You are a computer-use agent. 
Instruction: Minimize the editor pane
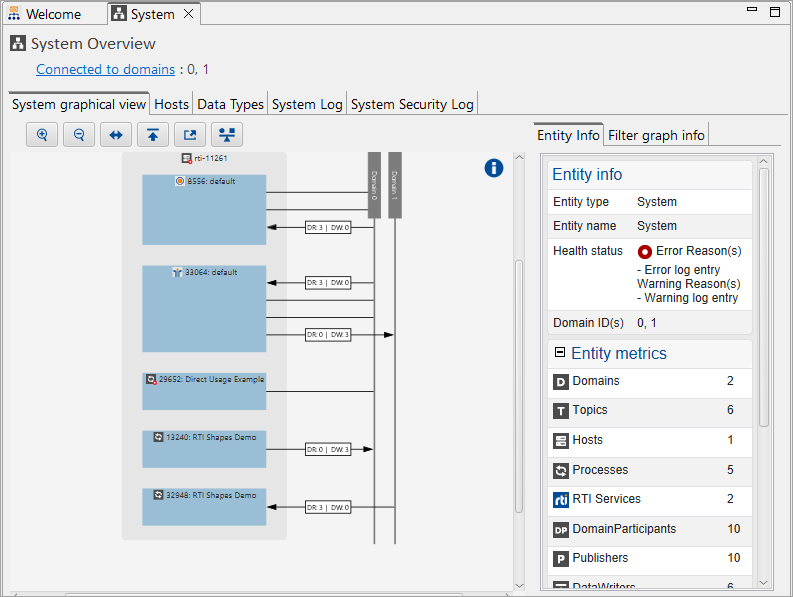click(x=752, y=10)
